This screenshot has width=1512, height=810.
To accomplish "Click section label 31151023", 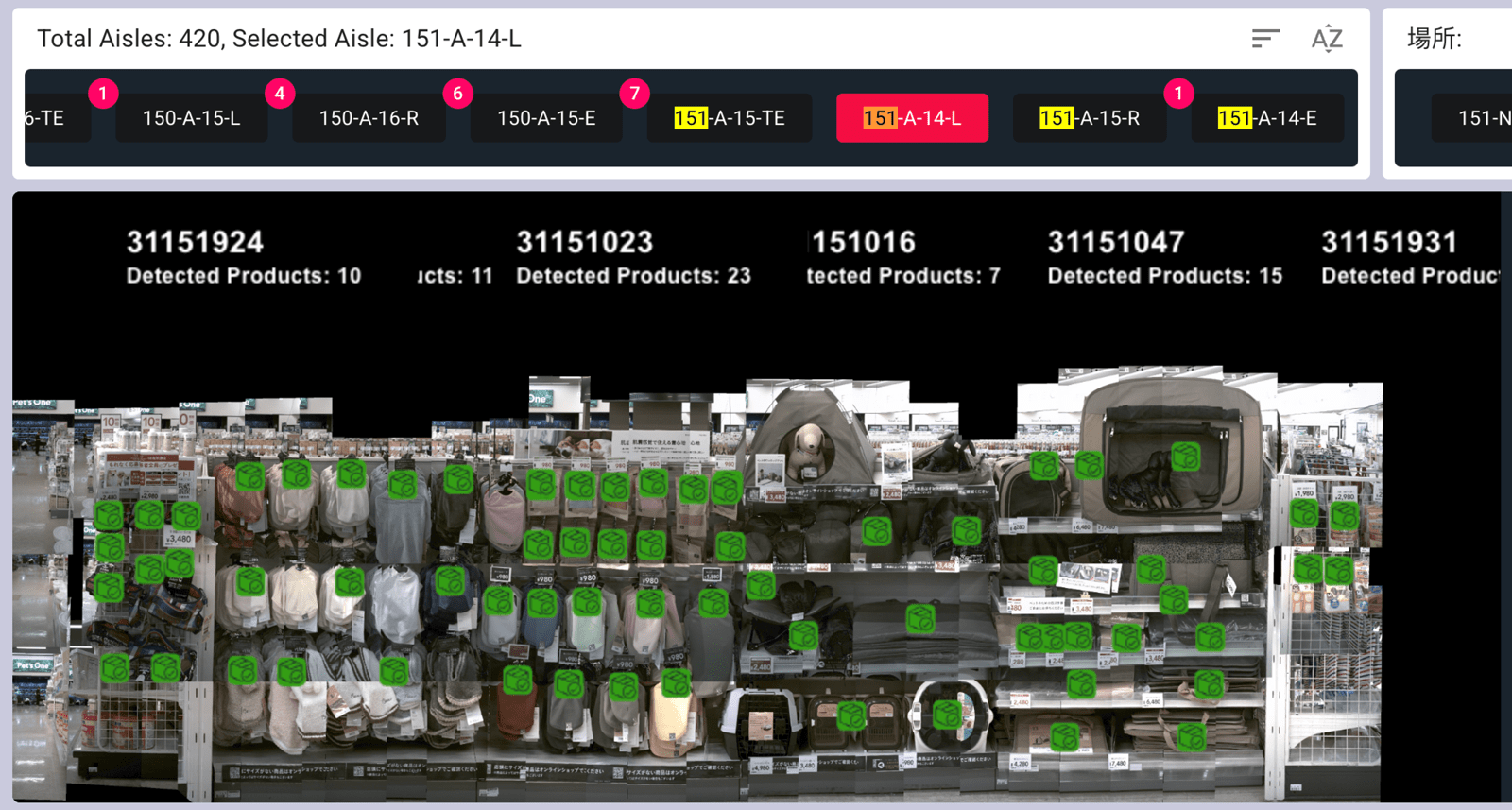I will (585, 243).
